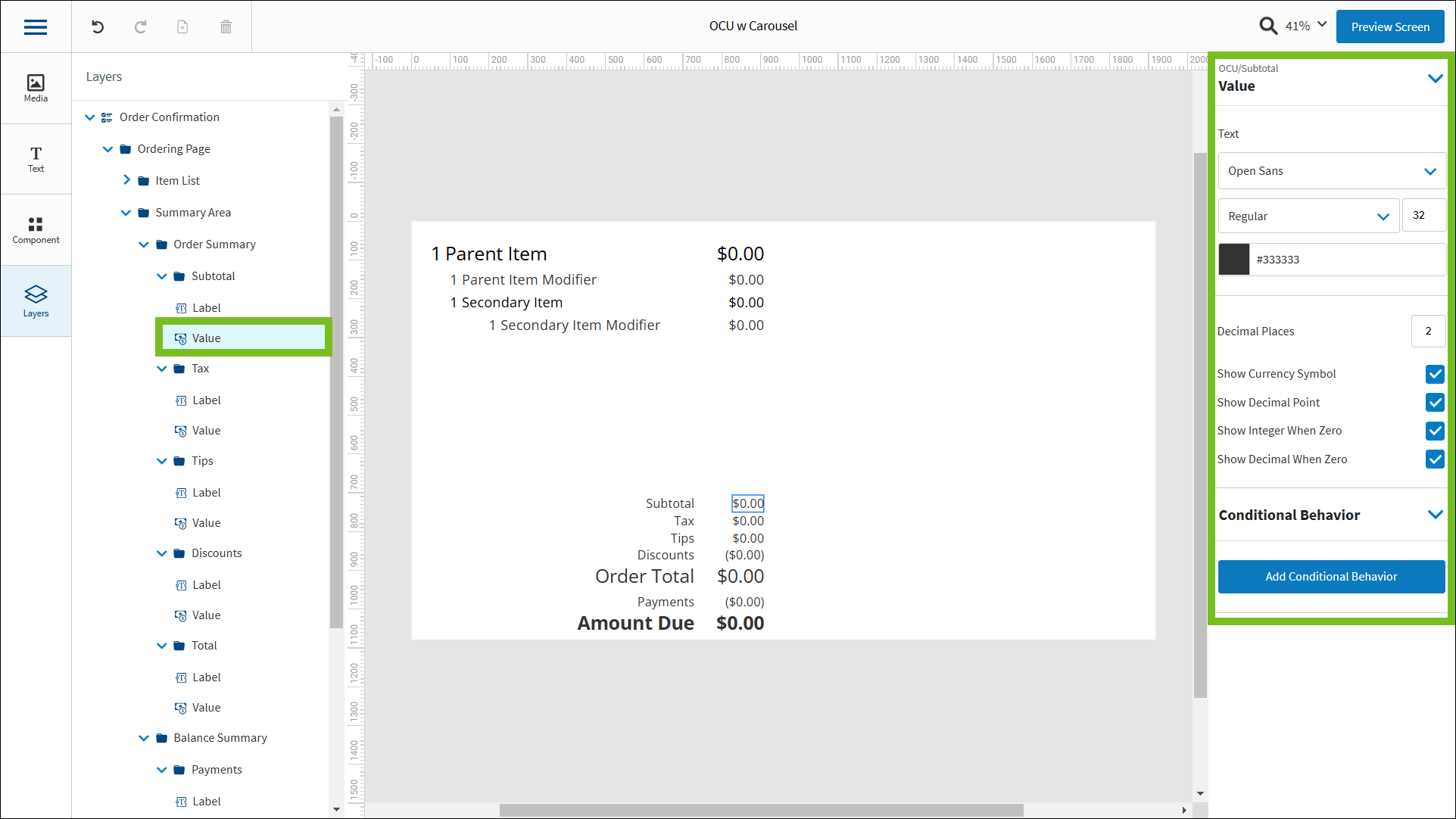Select the Text tool
This screenshot has width=1456, height=819.
pyautogui.click(x=35, y=159)
